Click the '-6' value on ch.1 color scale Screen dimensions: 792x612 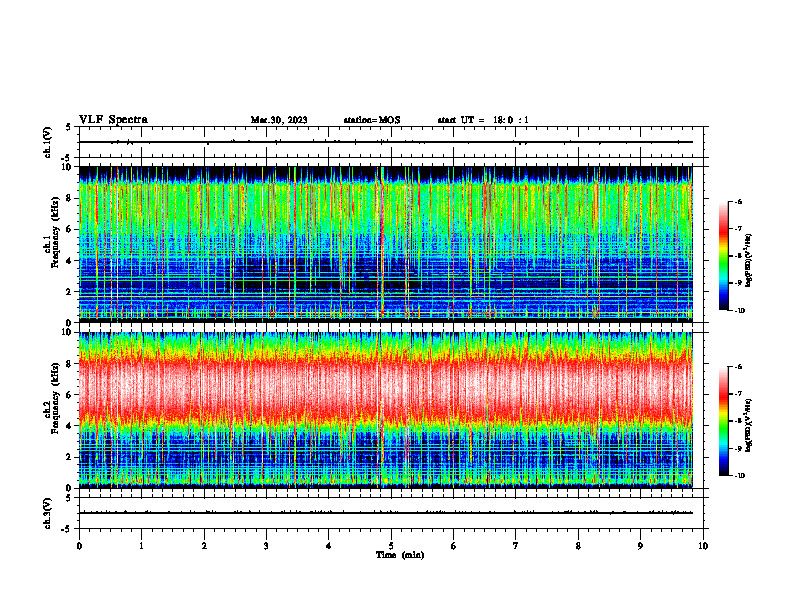point(738,201)
